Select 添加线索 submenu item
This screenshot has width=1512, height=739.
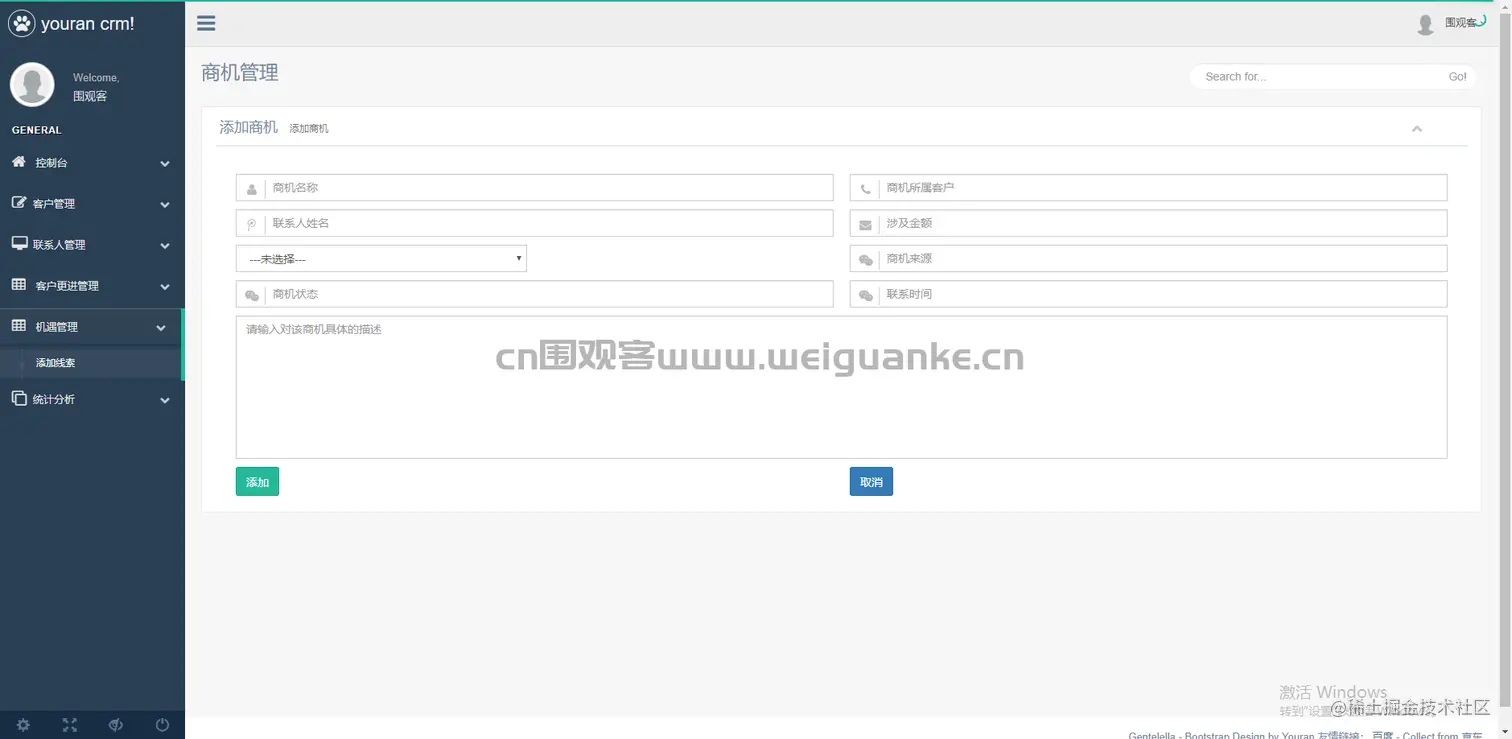click(56, 363)
